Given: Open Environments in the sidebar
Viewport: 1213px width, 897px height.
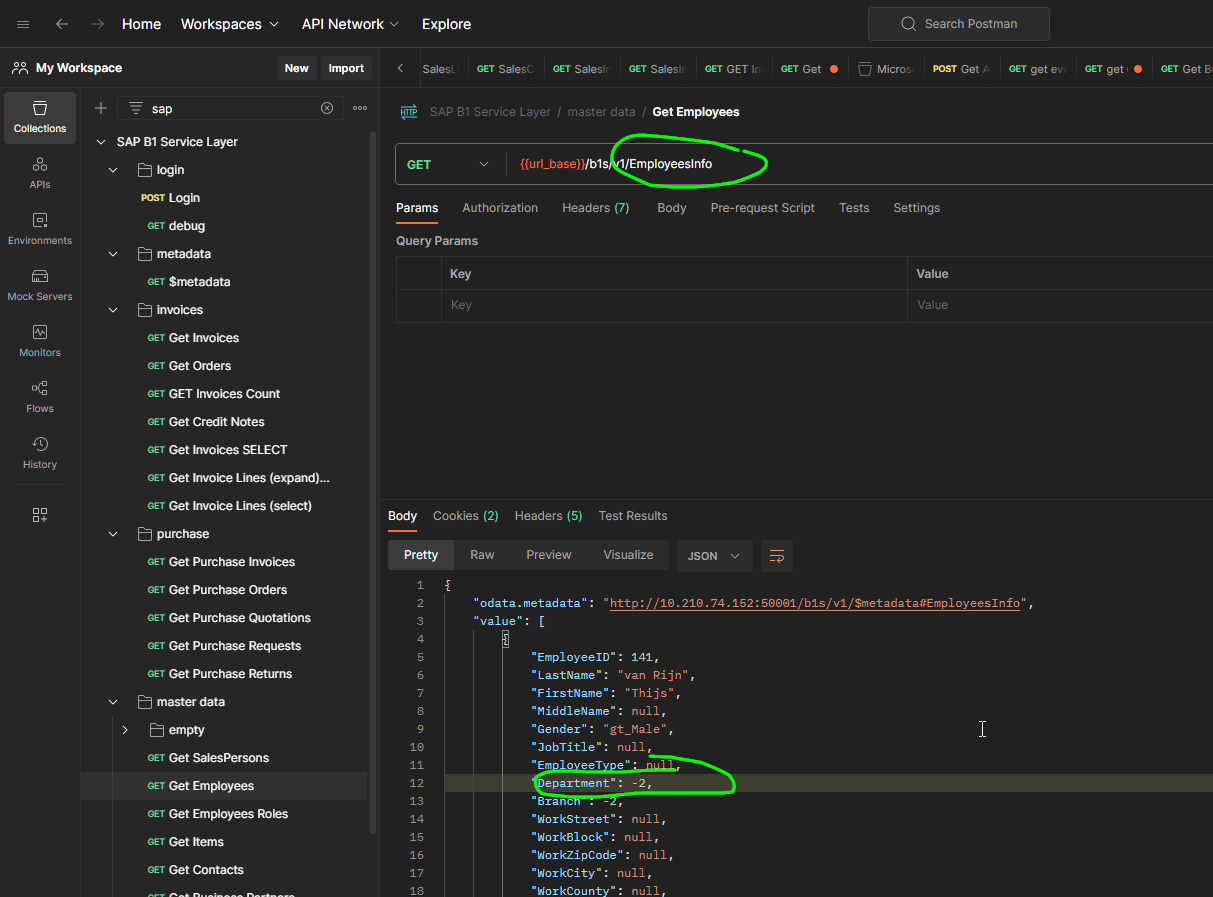Looking at the screenshot, I should click(40, 229).
